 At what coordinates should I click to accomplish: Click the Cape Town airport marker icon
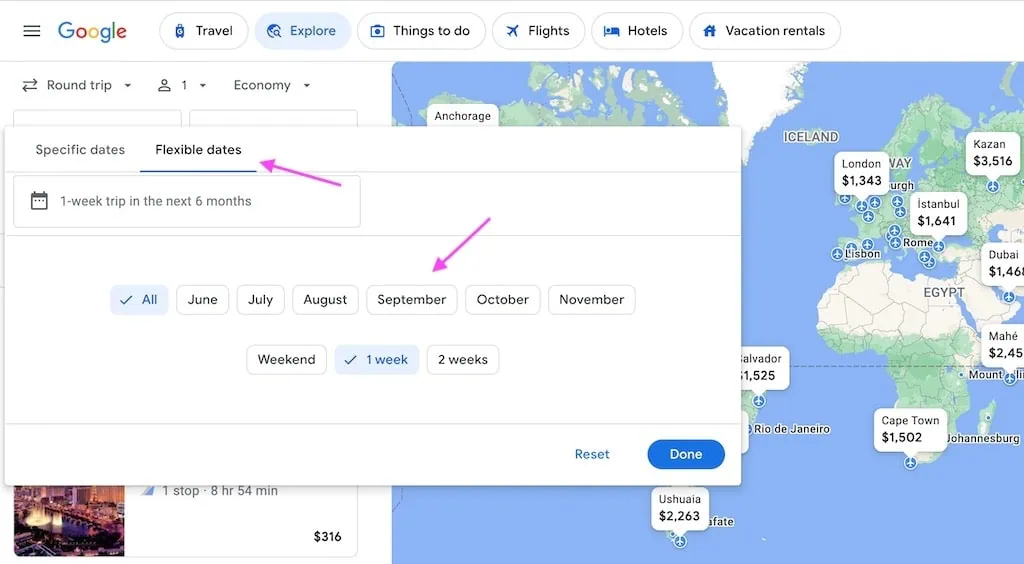(910, 462)
